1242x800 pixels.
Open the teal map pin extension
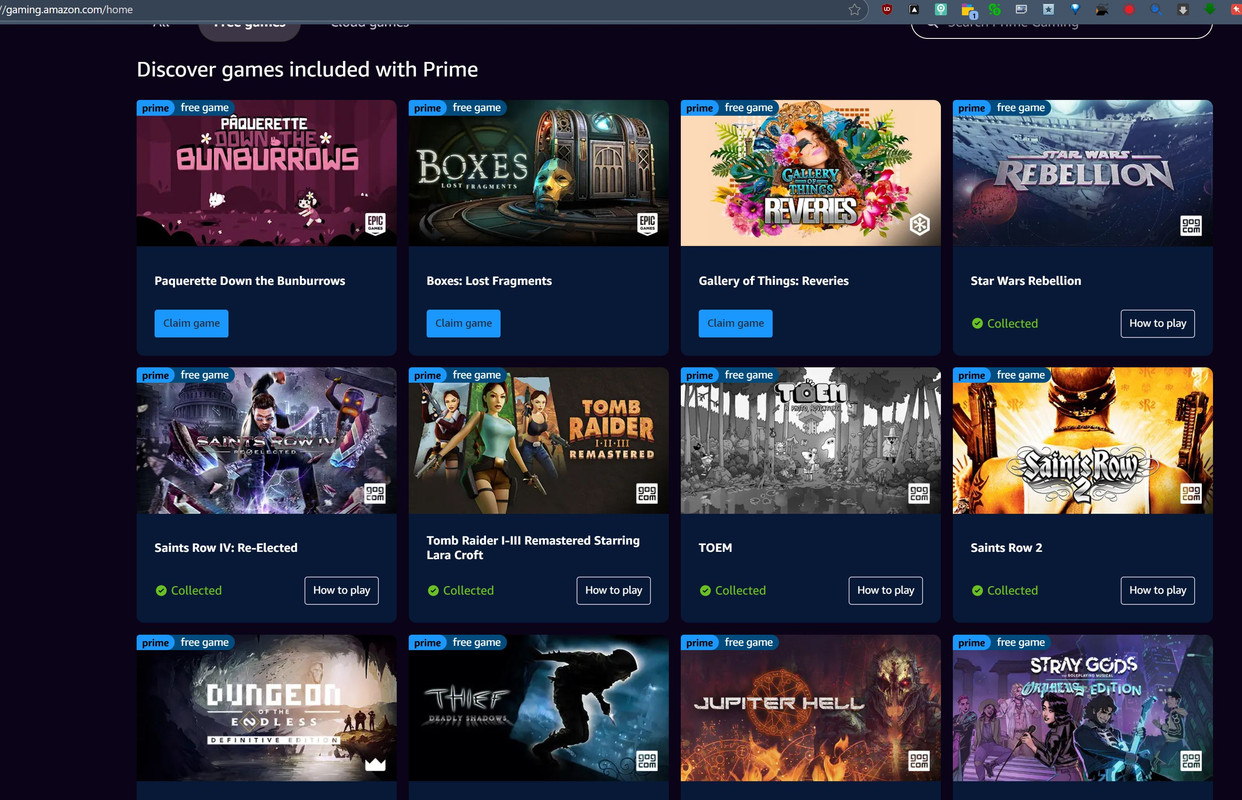(941, 9)
